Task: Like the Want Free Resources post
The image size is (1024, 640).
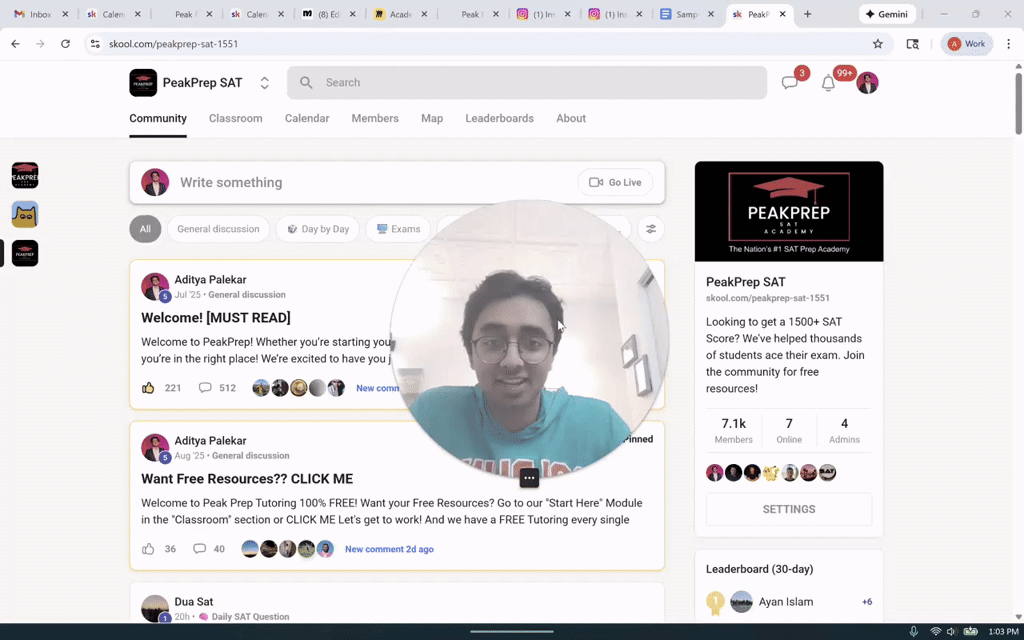Action: pos(148,549)
